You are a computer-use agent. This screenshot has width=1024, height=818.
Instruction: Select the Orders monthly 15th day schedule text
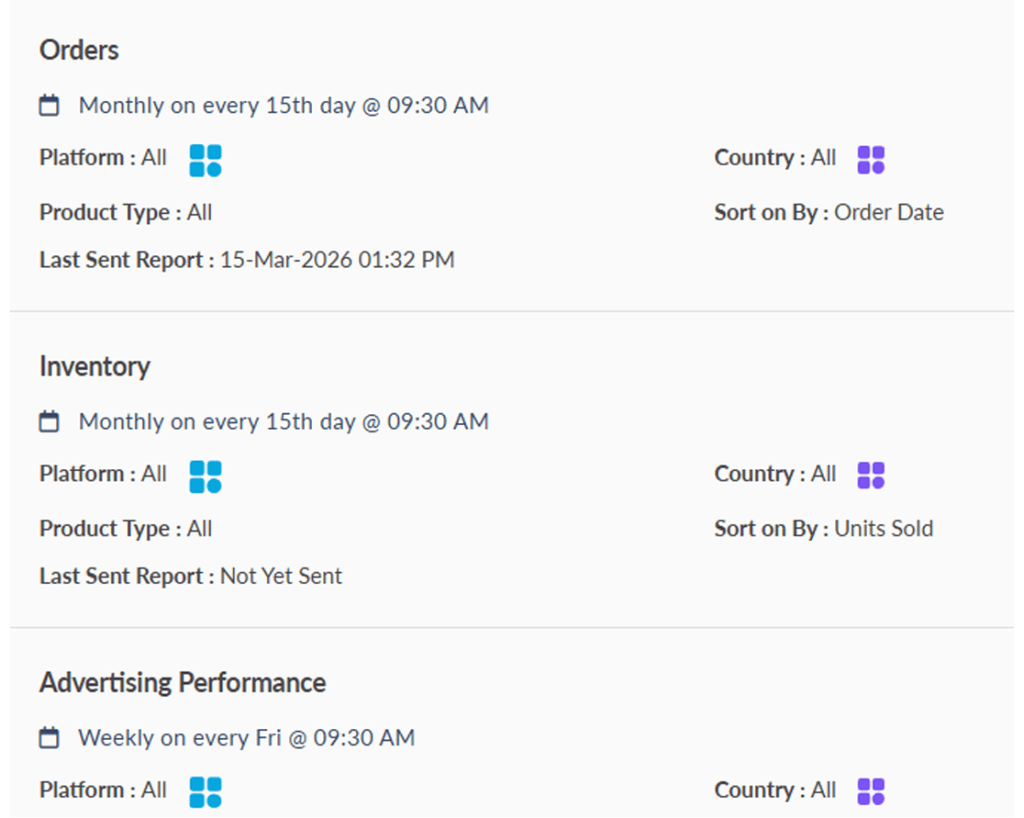click(283, 105)
